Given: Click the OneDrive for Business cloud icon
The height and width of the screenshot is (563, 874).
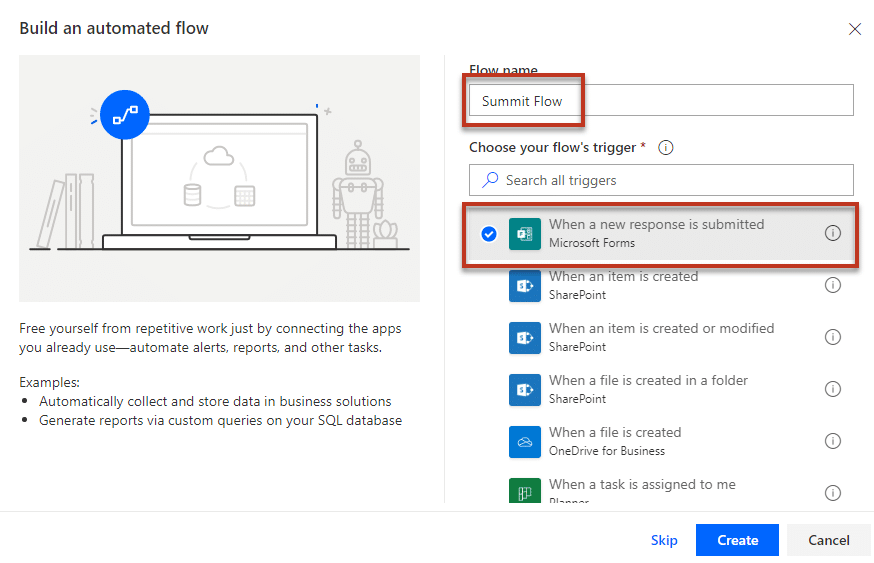Looking at the screenshot, I should click(x=525, y=441).
